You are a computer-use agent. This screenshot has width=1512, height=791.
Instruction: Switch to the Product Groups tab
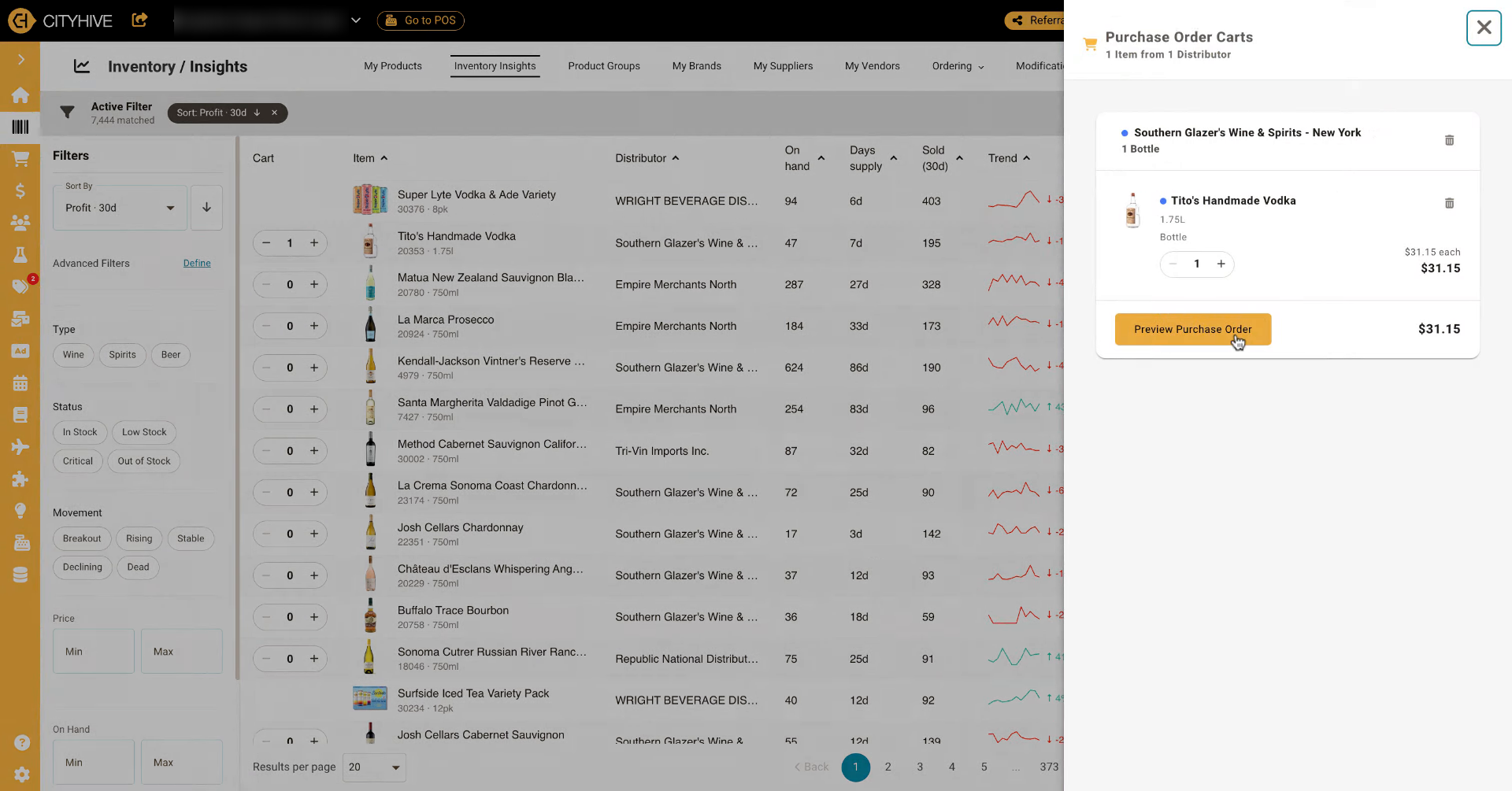tap(604, 66)
